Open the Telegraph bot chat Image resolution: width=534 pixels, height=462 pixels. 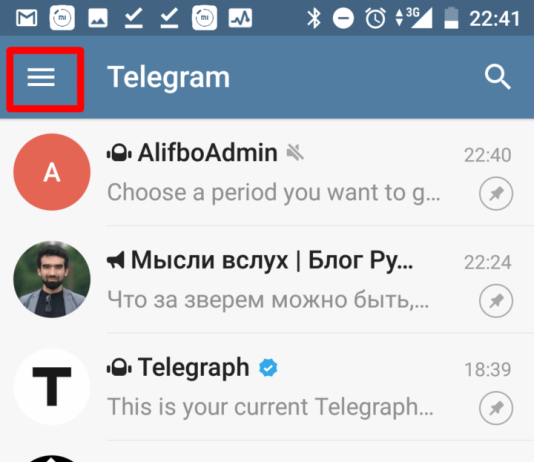tap(267, 386)
